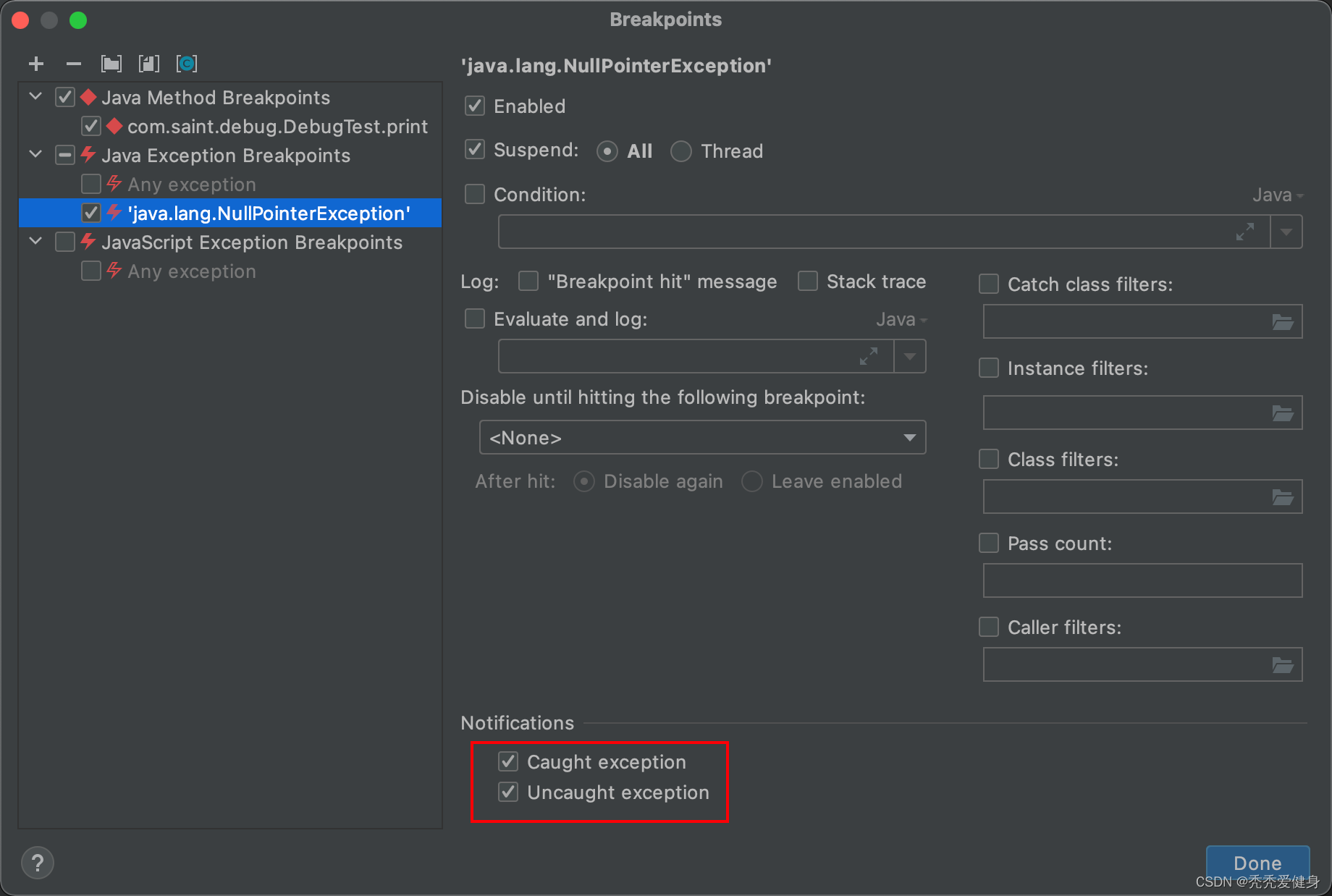Expand the Condition field editor icon
Image resolution: width=1332 pixels, height=896 pixels.
[1244, 232]
